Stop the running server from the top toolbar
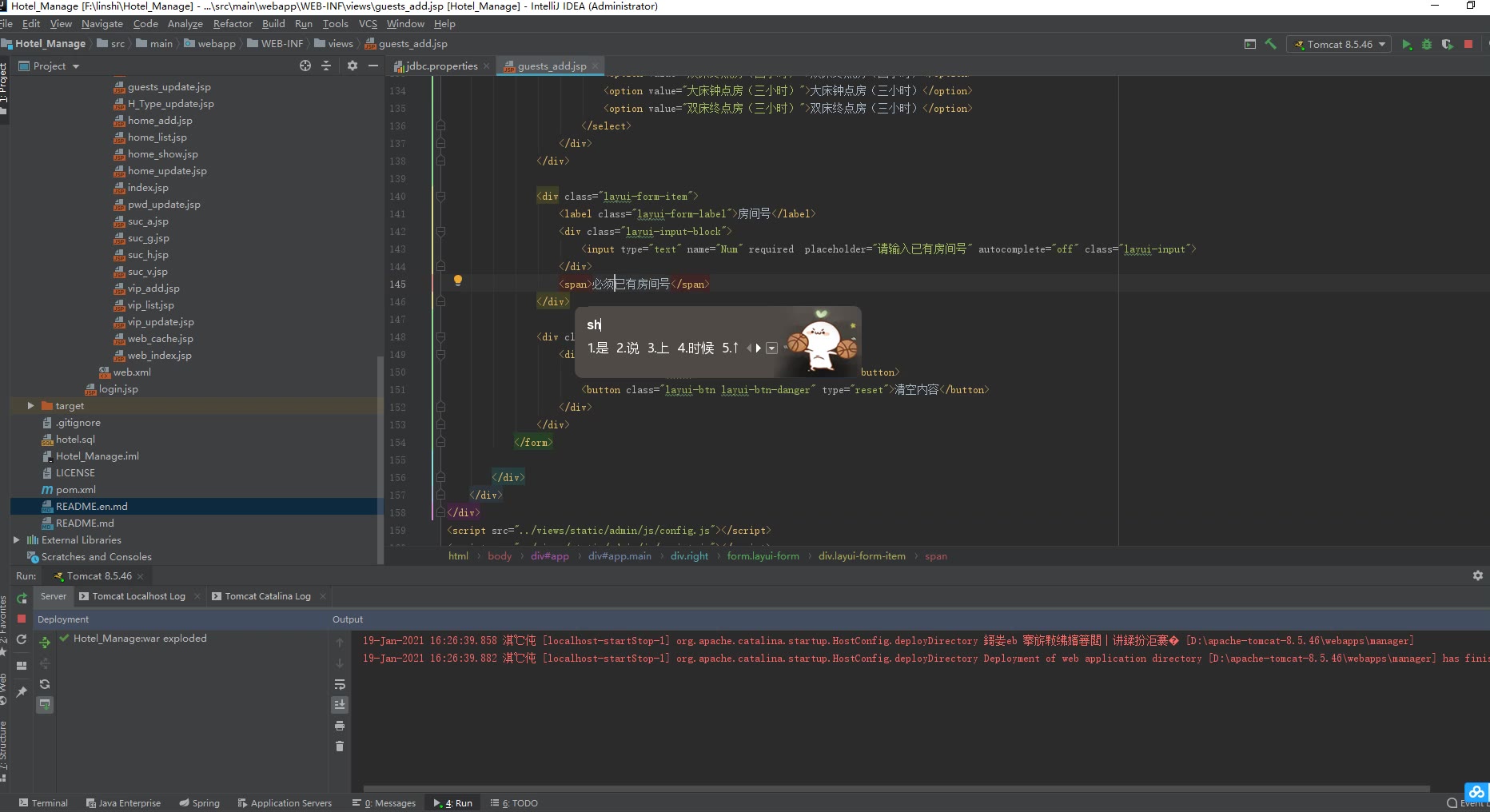Viewport: 1490px width, 812px height. [1468, 44]
